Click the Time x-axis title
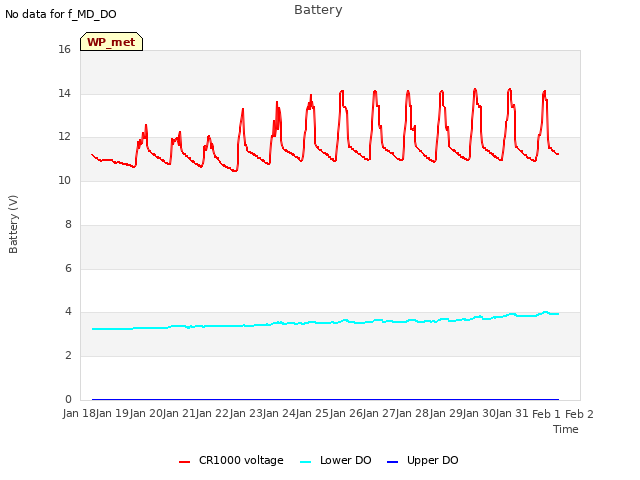 pos(566,429)
